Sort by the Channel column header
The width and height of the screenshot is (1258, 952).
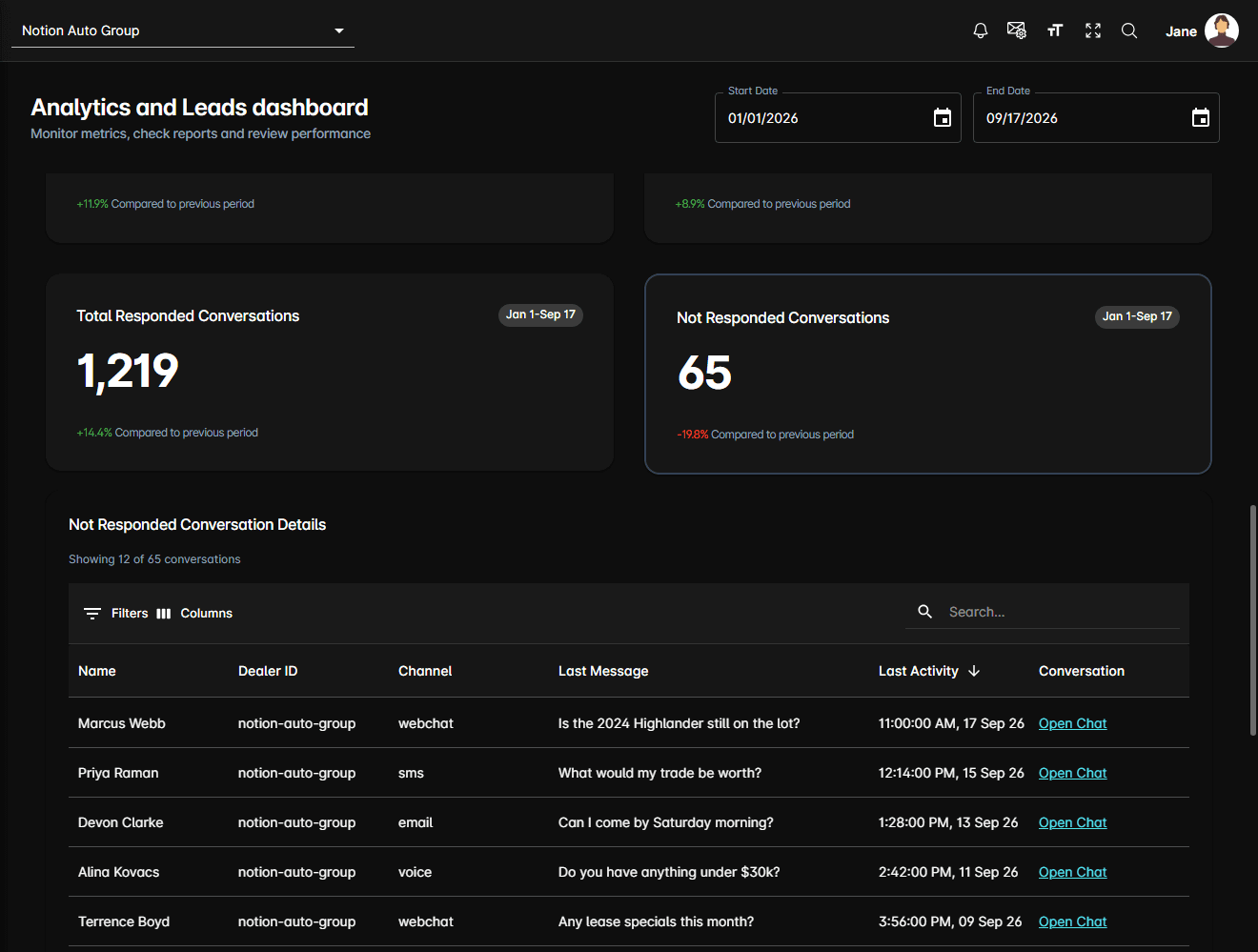(425, 671)
